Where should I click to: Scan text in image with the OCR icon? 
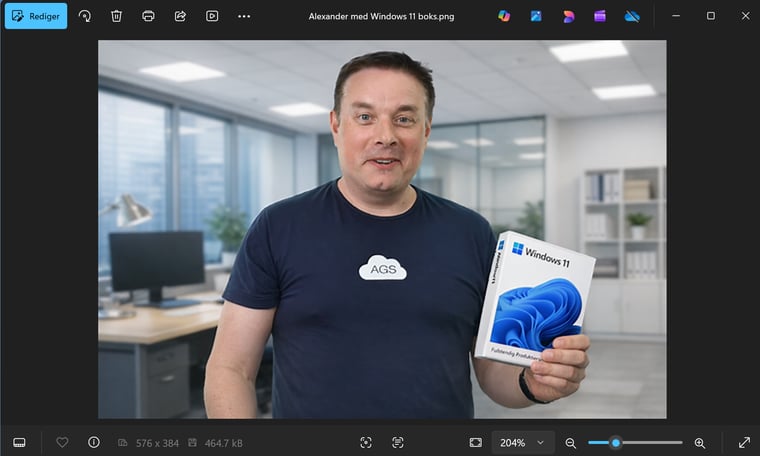pos(397,442)
